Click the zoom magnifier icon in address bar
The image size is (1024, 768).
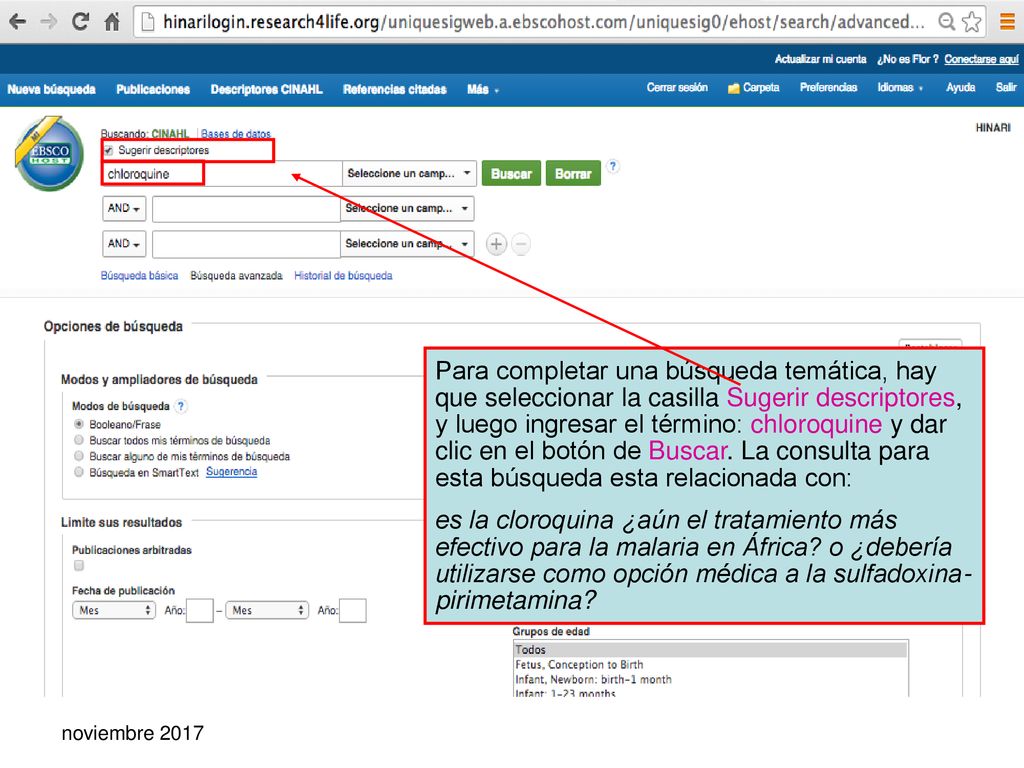pyautogui.click(x=946, y=22)
